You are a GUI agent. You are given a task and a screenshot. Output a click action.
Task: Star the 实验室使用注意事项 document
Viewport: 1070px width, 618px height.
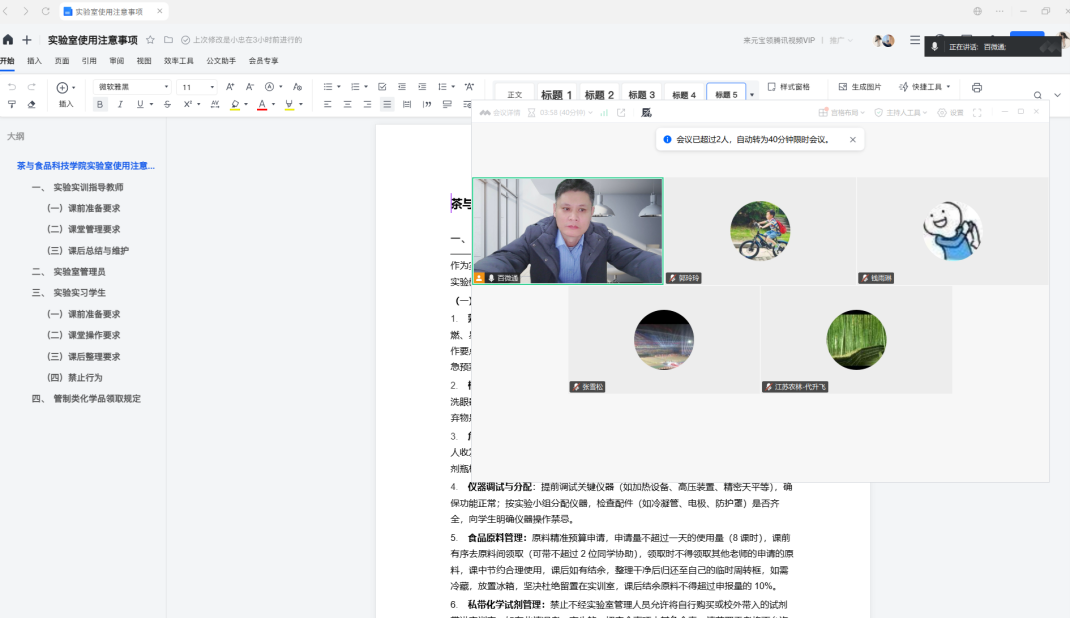pos(150,40)
